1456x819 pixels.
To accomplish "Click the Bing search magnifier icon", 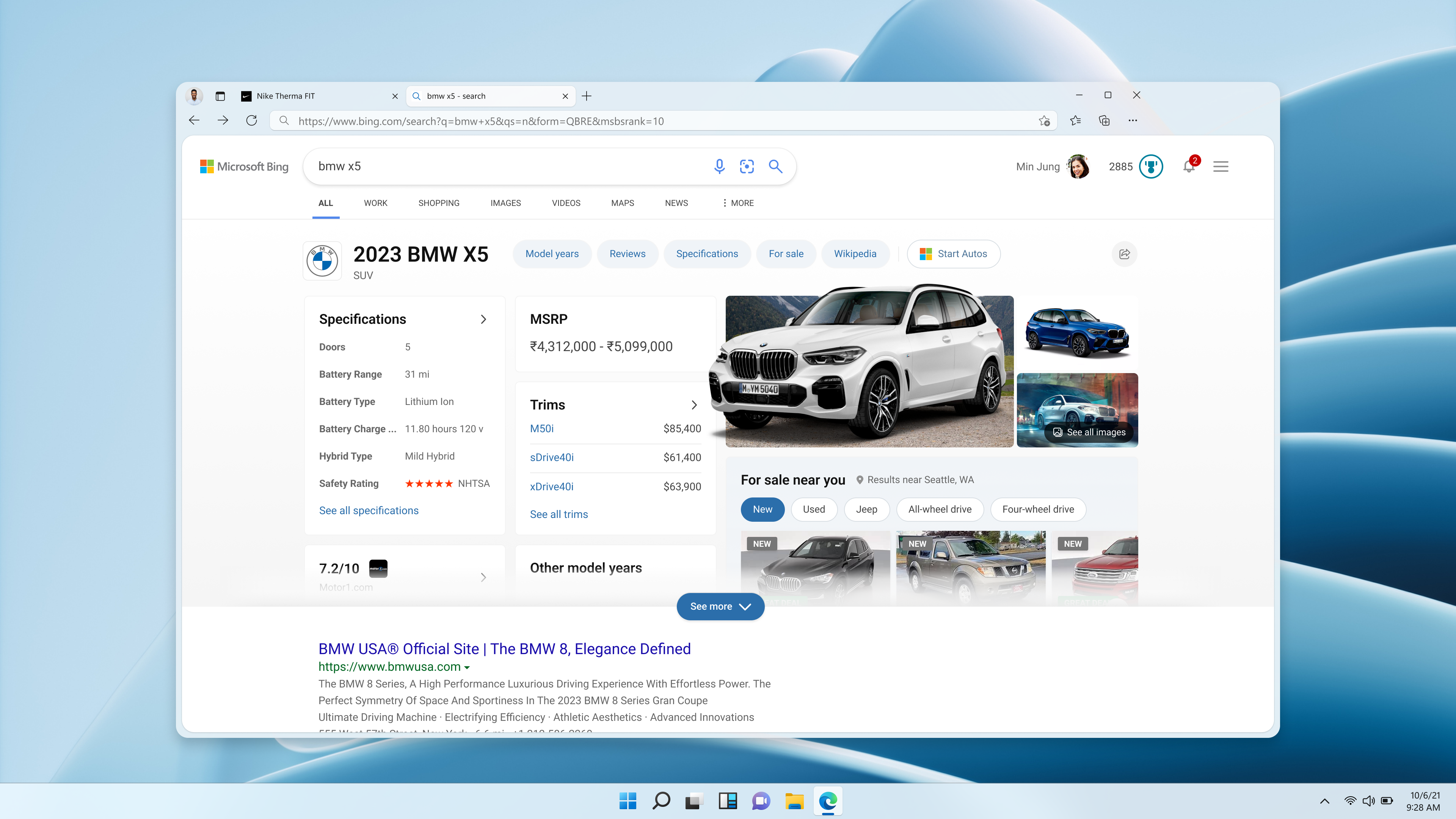I will [x=775, y=166].
